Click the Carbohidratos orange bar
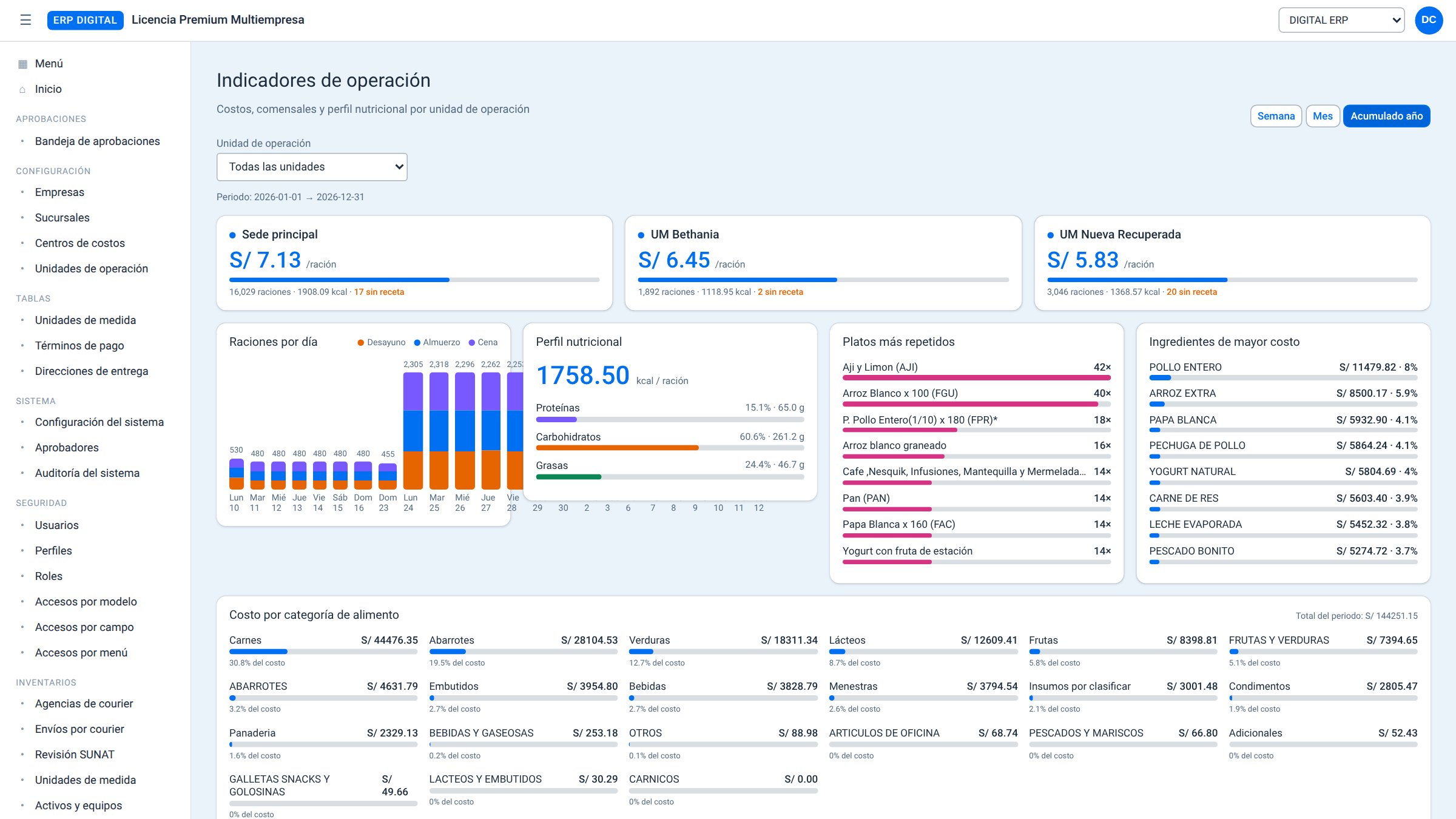Viewport: 1456px width, 819px height. coord(617,448)
